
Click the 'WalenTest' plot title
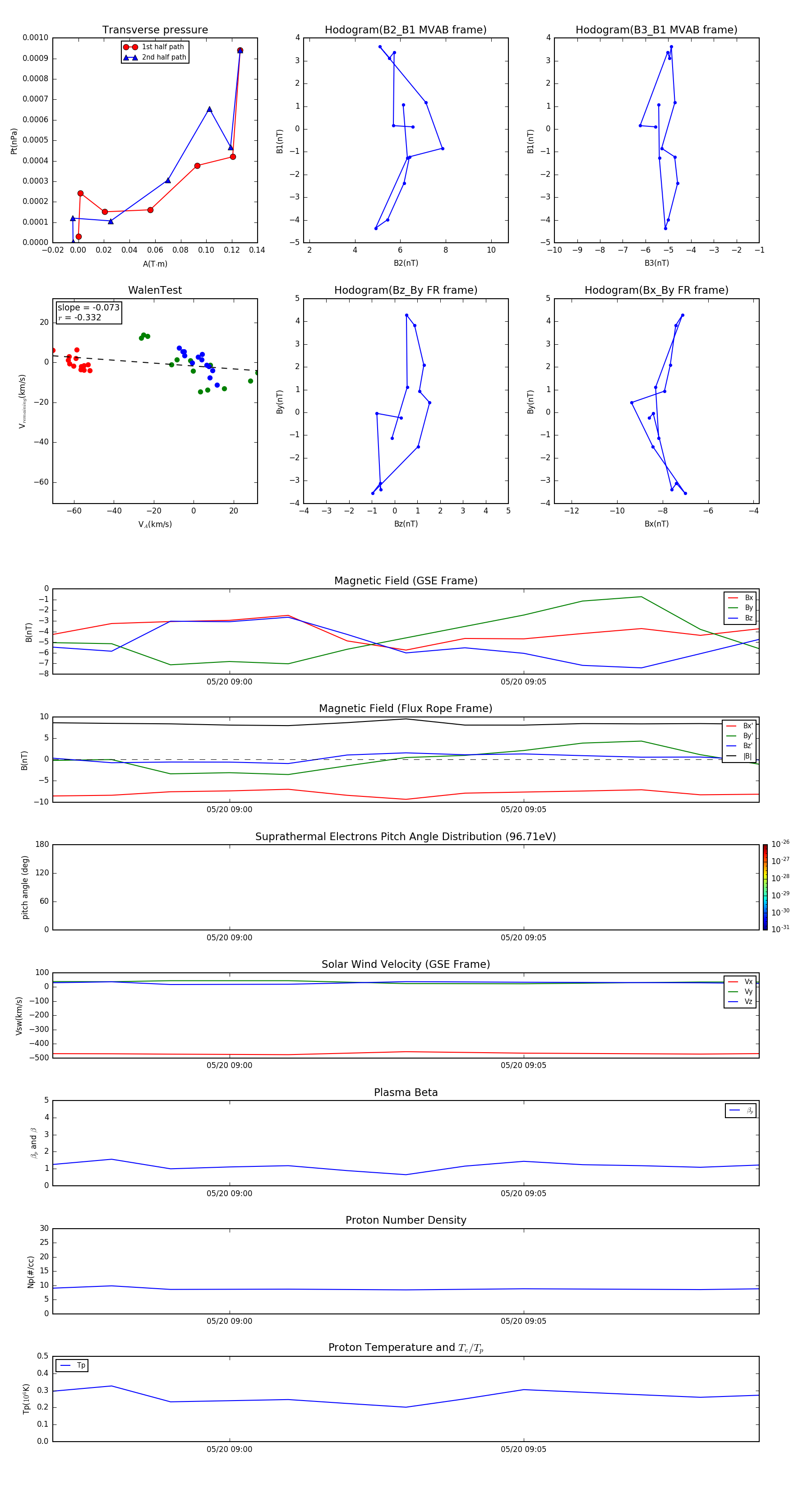155,290
